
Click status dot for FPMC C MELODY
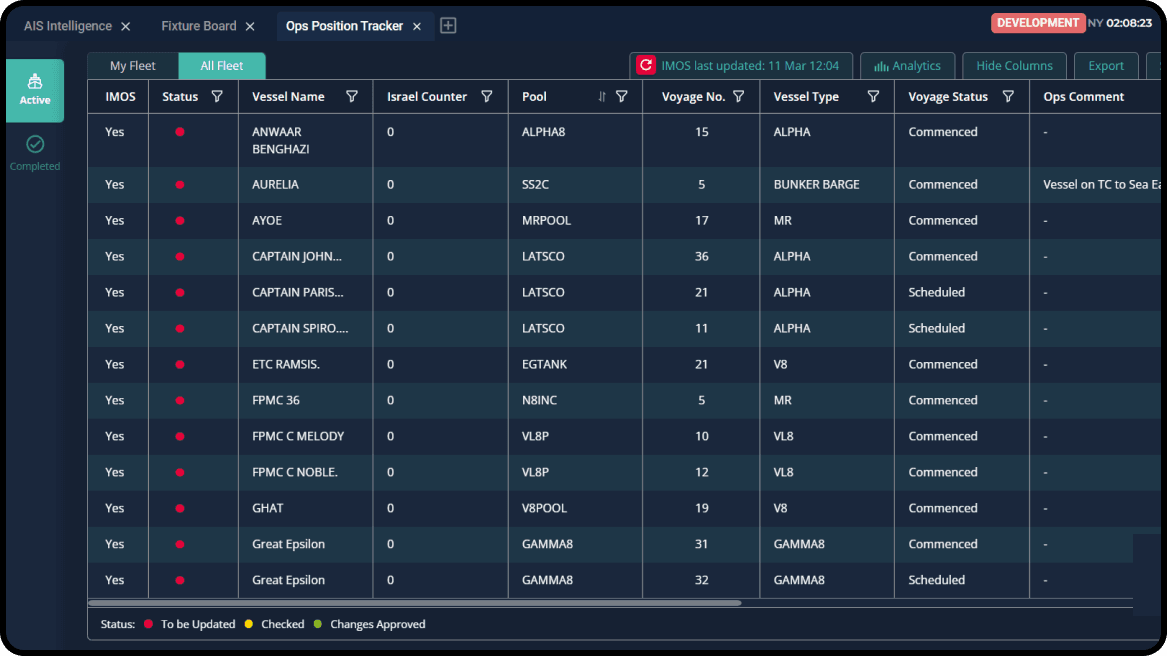tap(179, 436)
